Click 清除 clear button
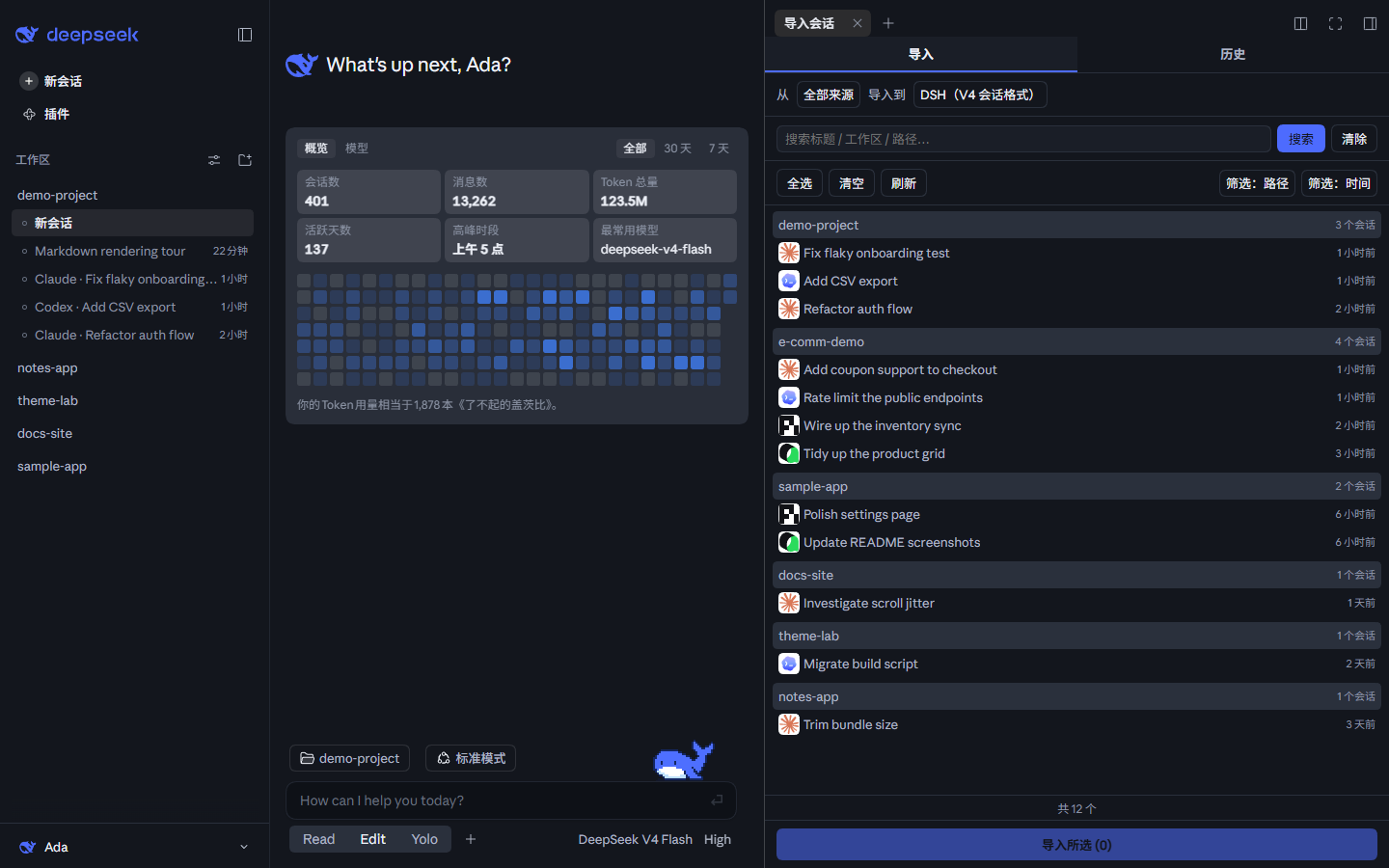 click(x=1354, y=139)
